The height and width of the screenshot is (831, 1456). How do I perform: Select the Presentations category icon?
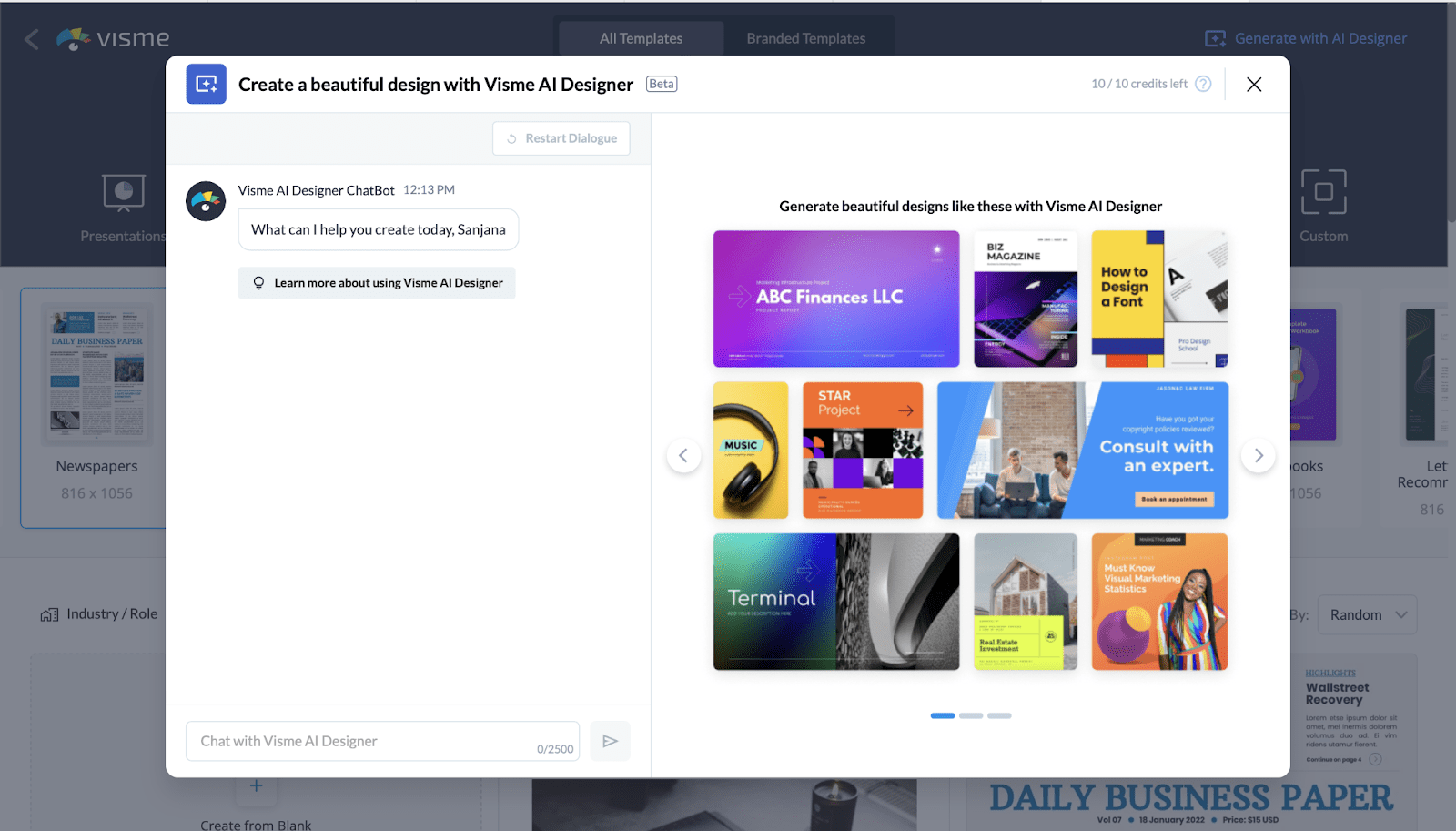pos(123,193)
